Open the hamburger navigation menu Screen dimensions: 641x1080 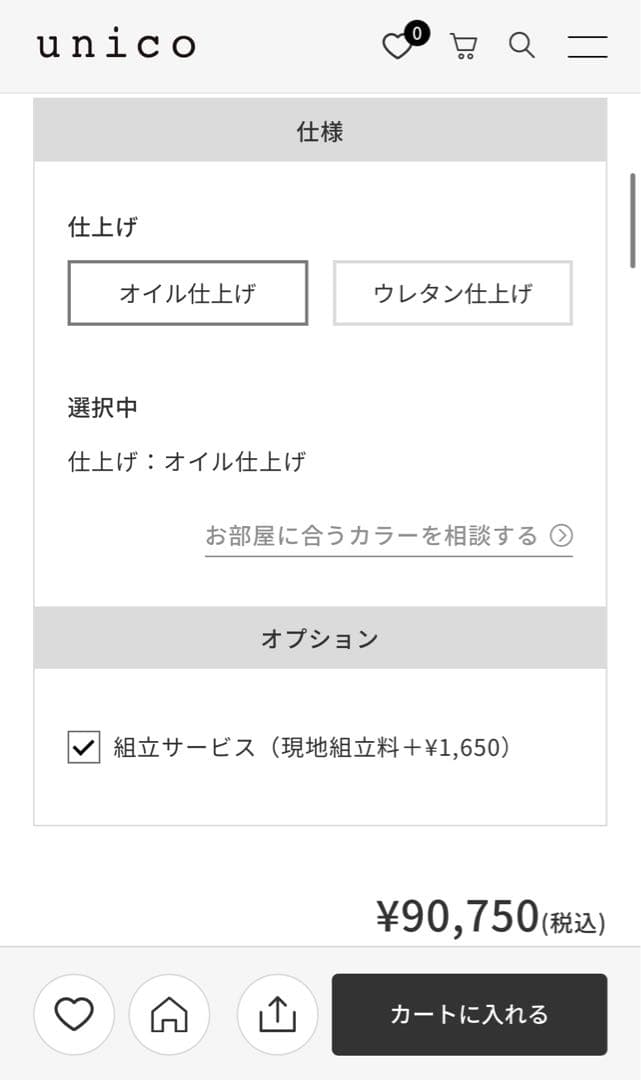(587, 46)
